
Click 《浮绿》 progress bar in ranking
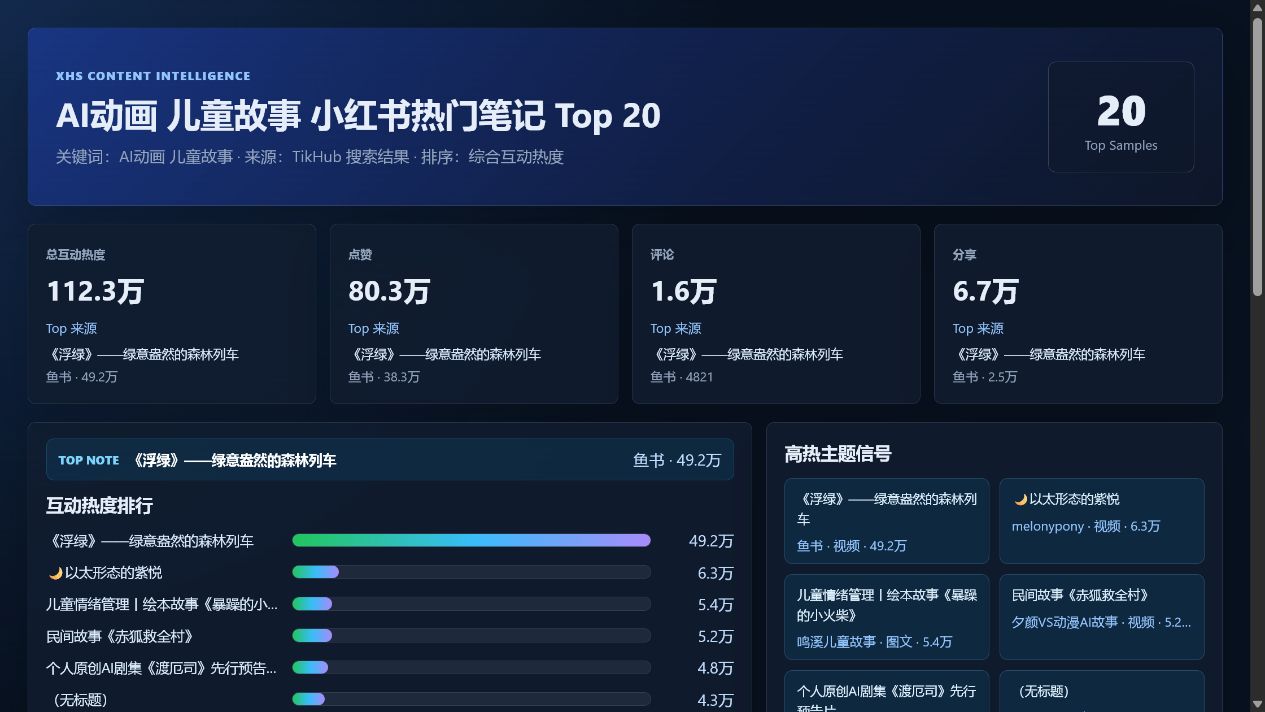[471, 541]
